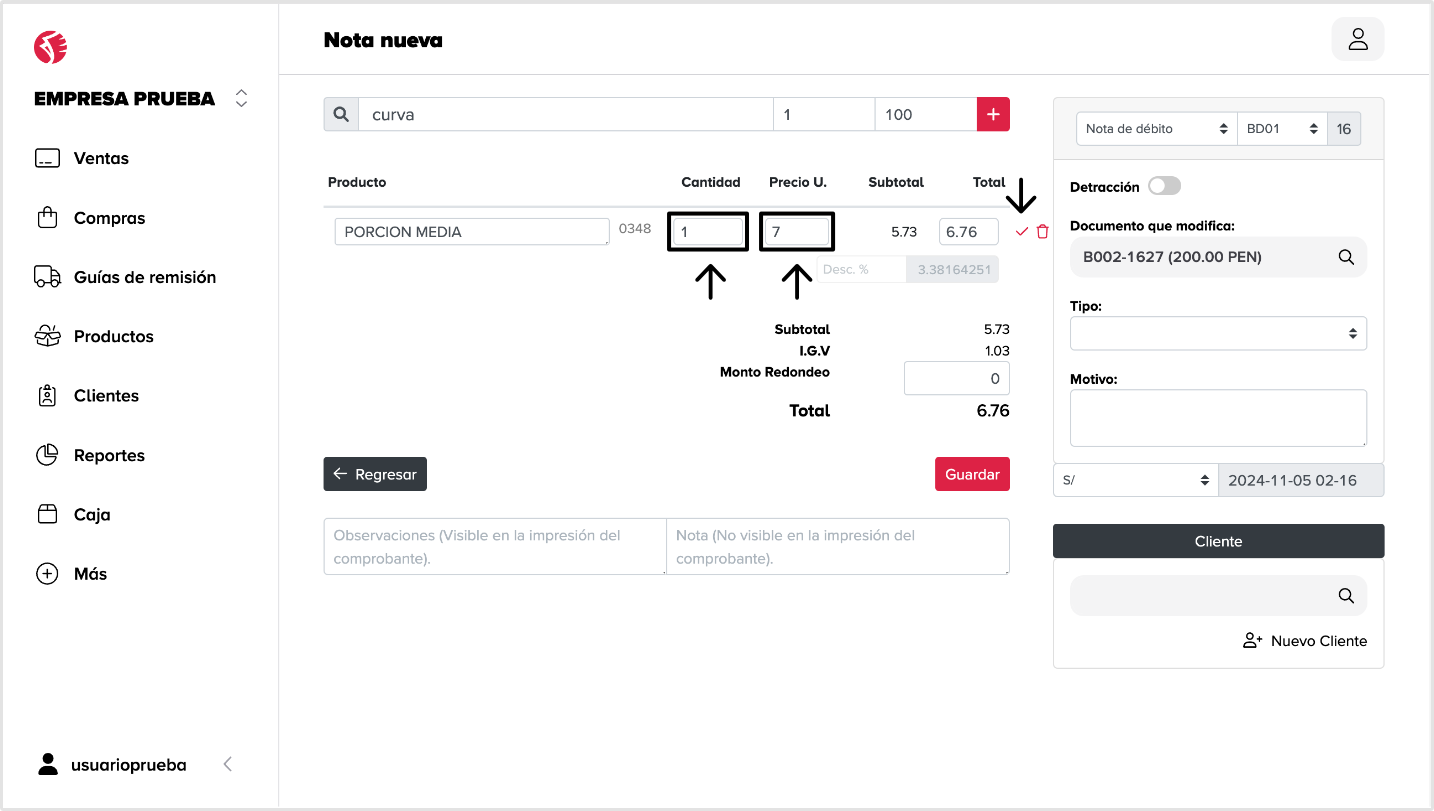The image size is (1434, 811).
Task: Click the search icon in Documento que modifica
Action: [x=1346, y=257]
